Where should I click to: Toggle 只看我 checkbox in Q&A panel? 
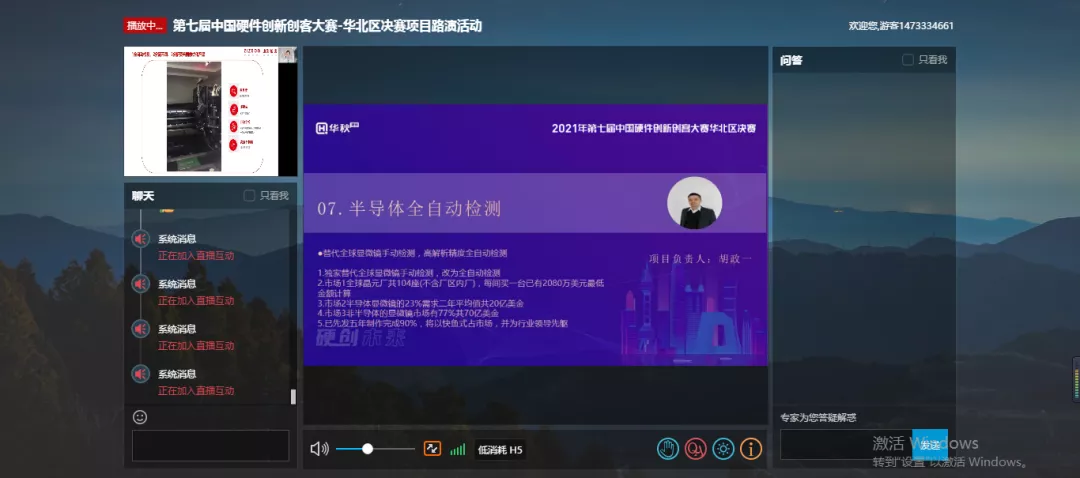(x=908, y=60)
